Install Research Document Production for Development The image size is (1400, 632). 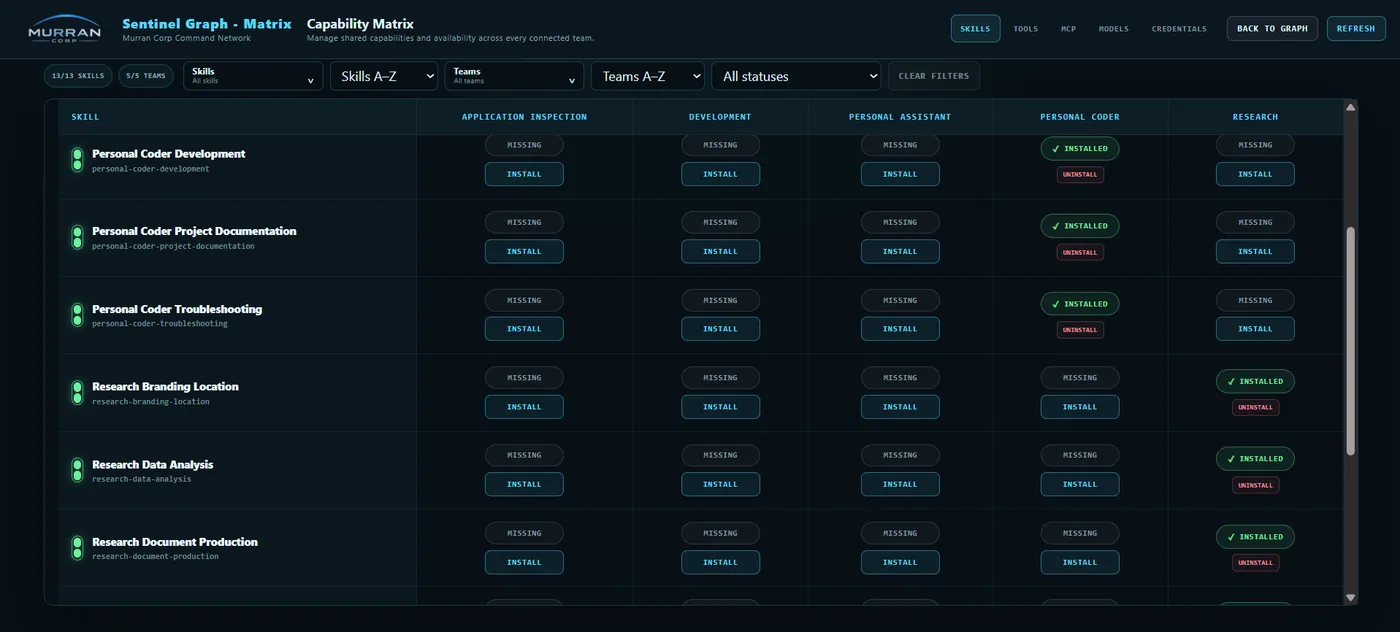click(x=720, y=562)
